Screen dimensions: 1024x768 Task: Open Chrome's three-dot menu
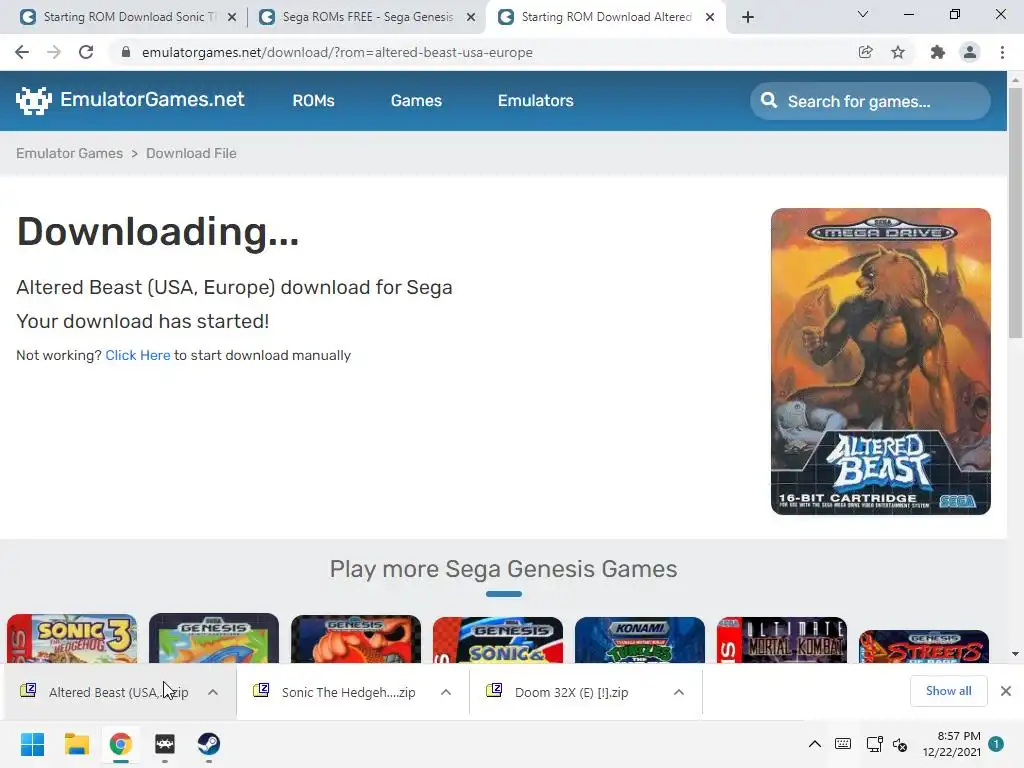1002,52
